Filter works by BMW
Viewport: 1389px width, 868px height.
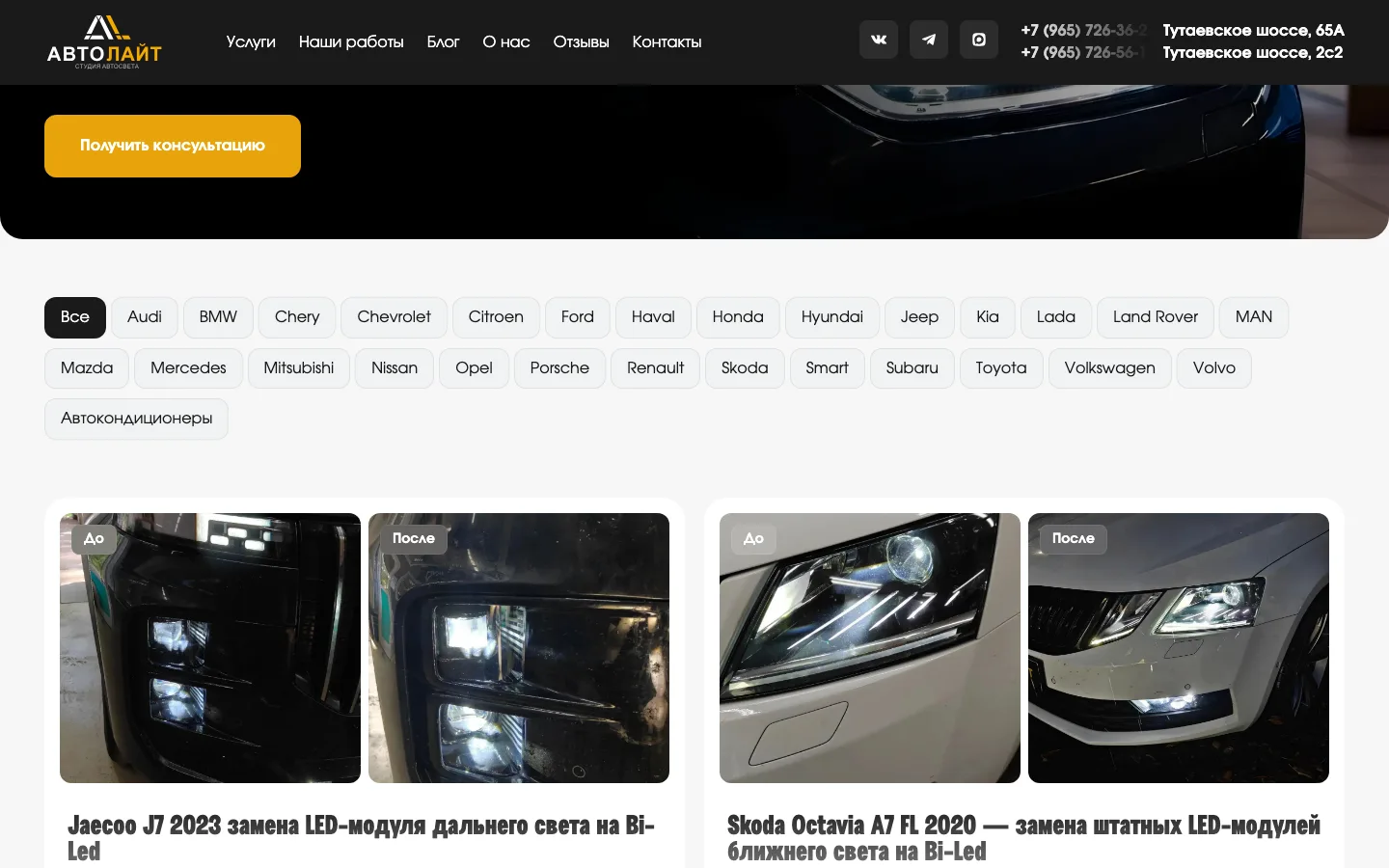coord(218,317)
